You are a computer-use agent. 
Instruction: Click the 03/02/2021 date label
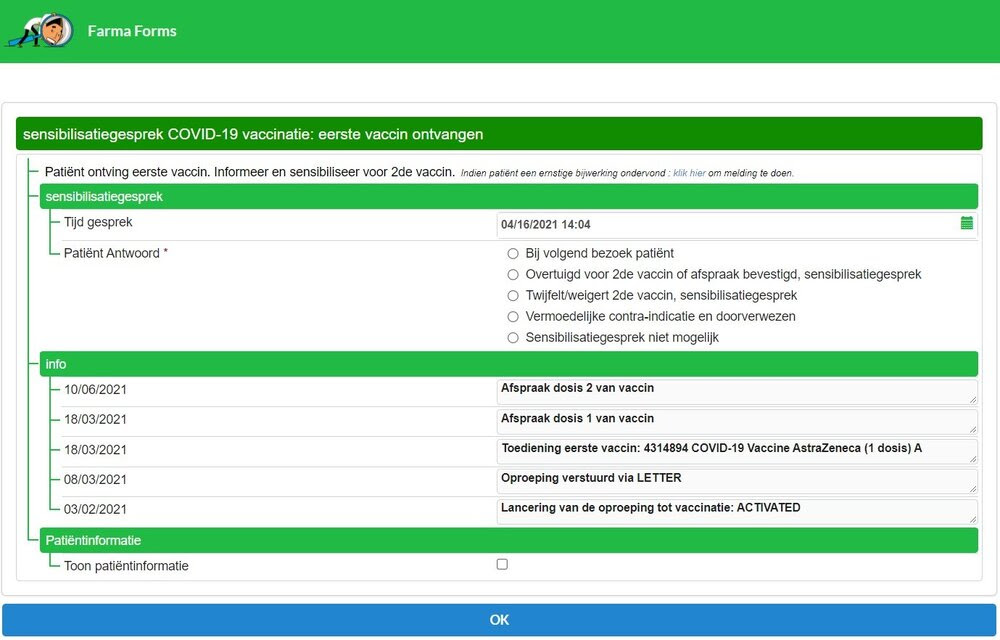click(95, 509)
